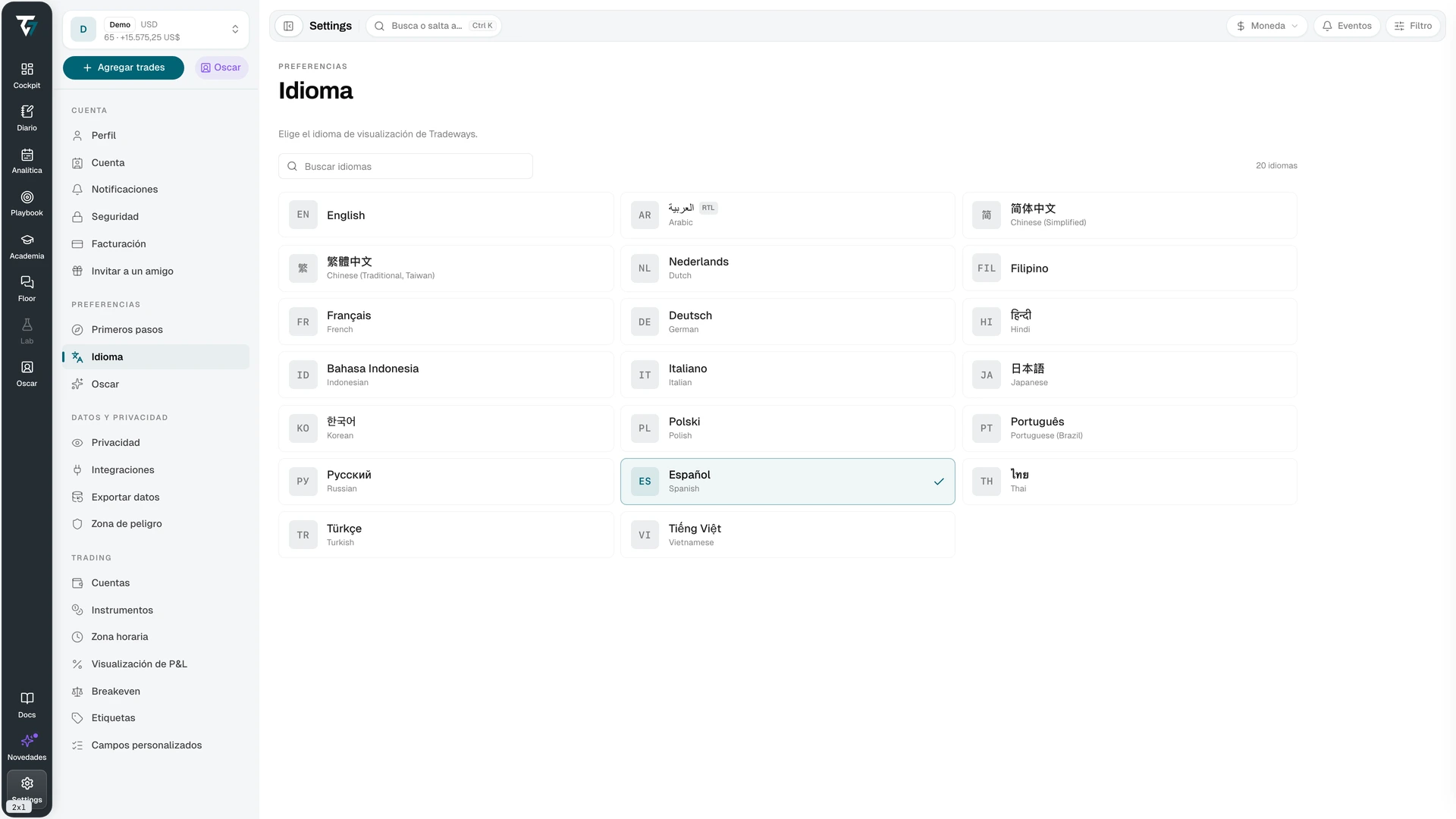Open the Moneda currency dropdown
This screenshot has height=819, width=1456.
[x=1266, y=26]
